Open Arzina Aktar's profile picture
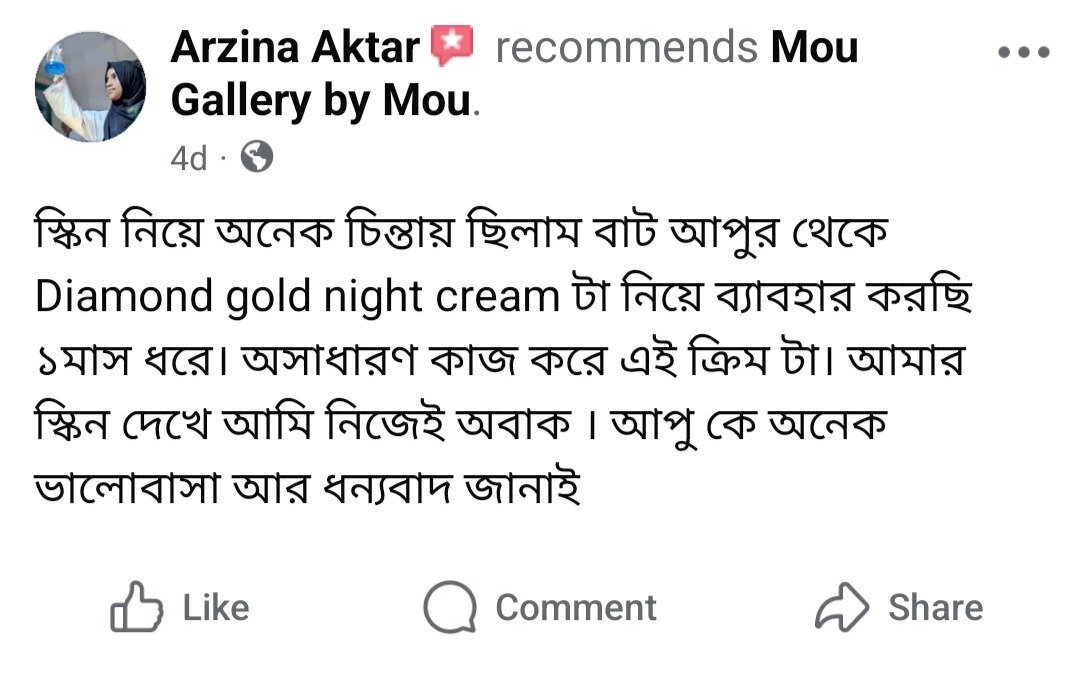Viewport: 1080px width, 674px height. (91, 87)
